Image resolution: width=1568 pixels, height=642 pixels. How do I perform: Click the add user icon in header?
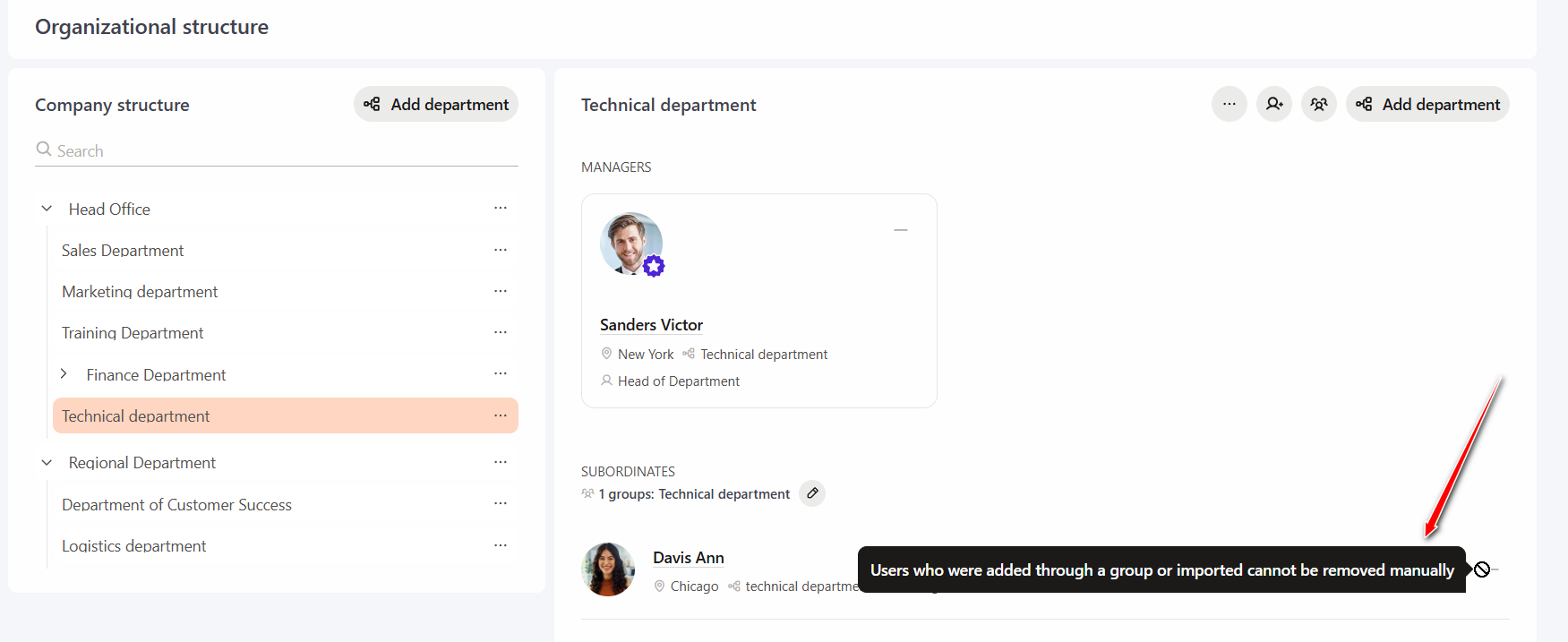1273,104
